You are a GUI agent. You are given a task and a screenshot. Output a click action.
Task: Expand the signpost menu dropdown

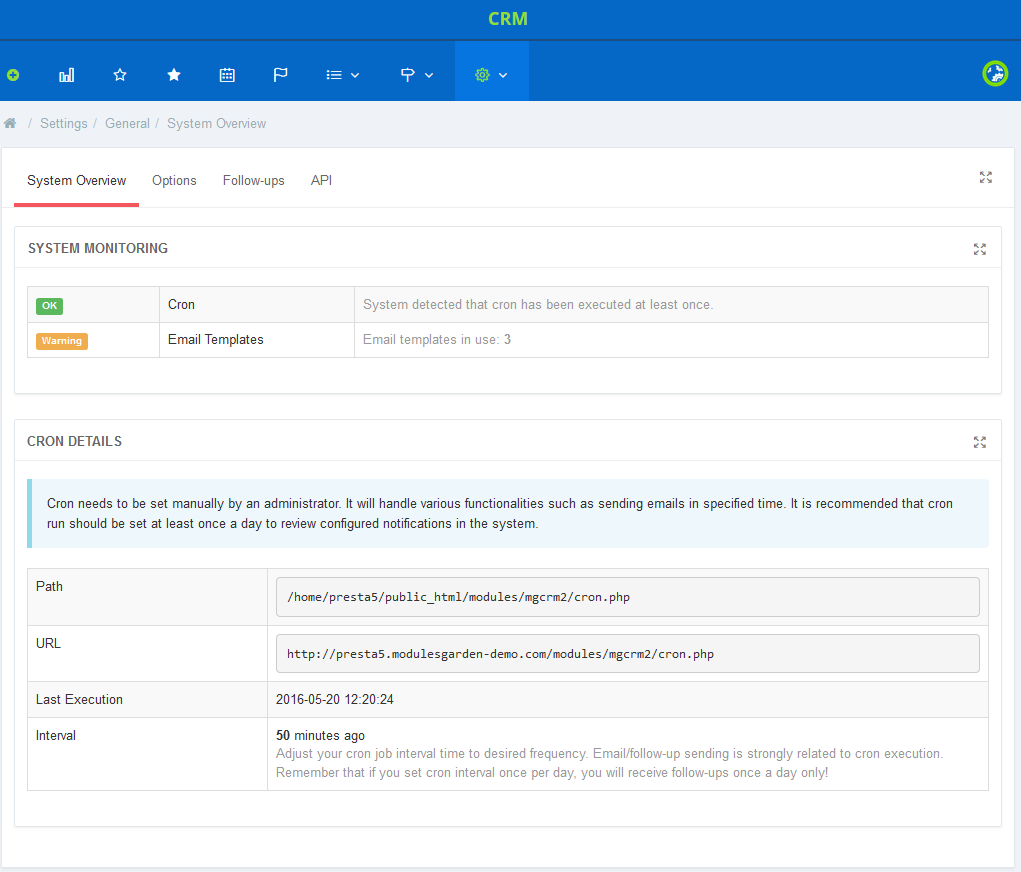click(417, 75)
